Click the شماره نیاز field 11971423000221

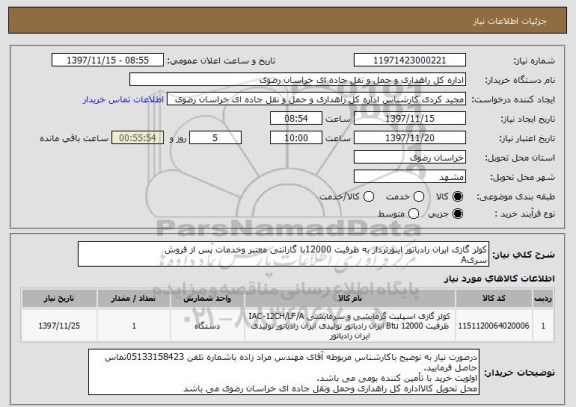[x=410, y=60]
